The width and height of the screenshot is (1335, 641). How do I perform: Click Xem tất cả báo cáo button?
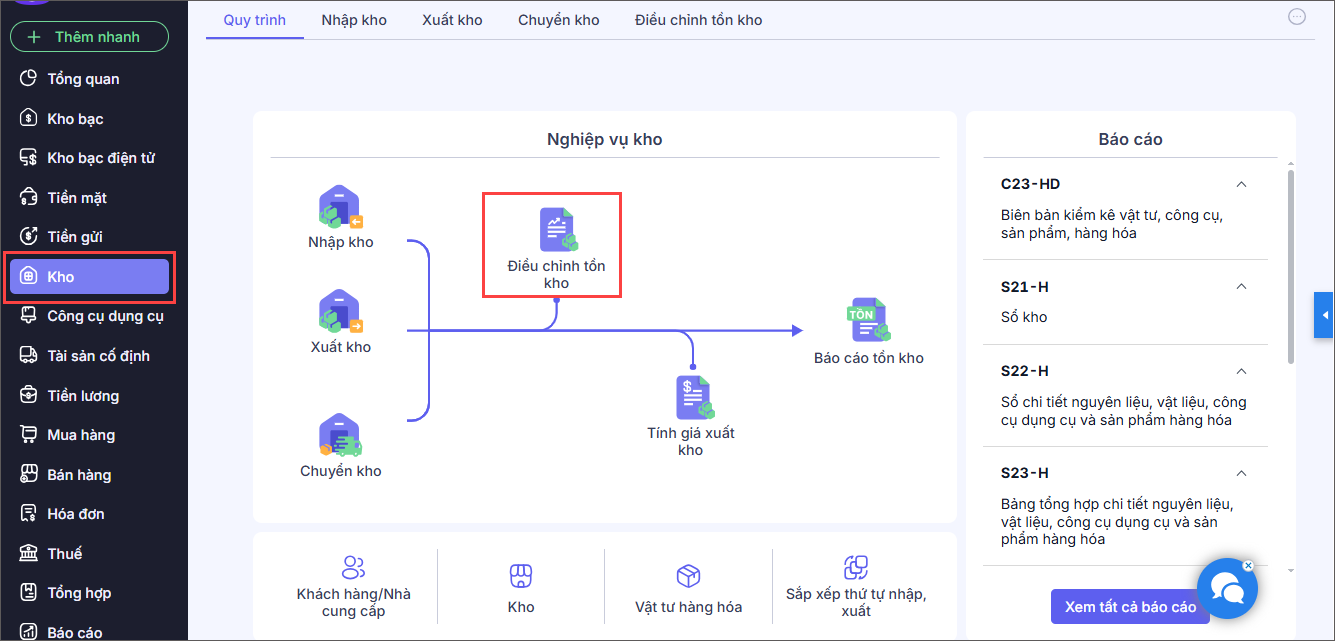pos(1130,607)
